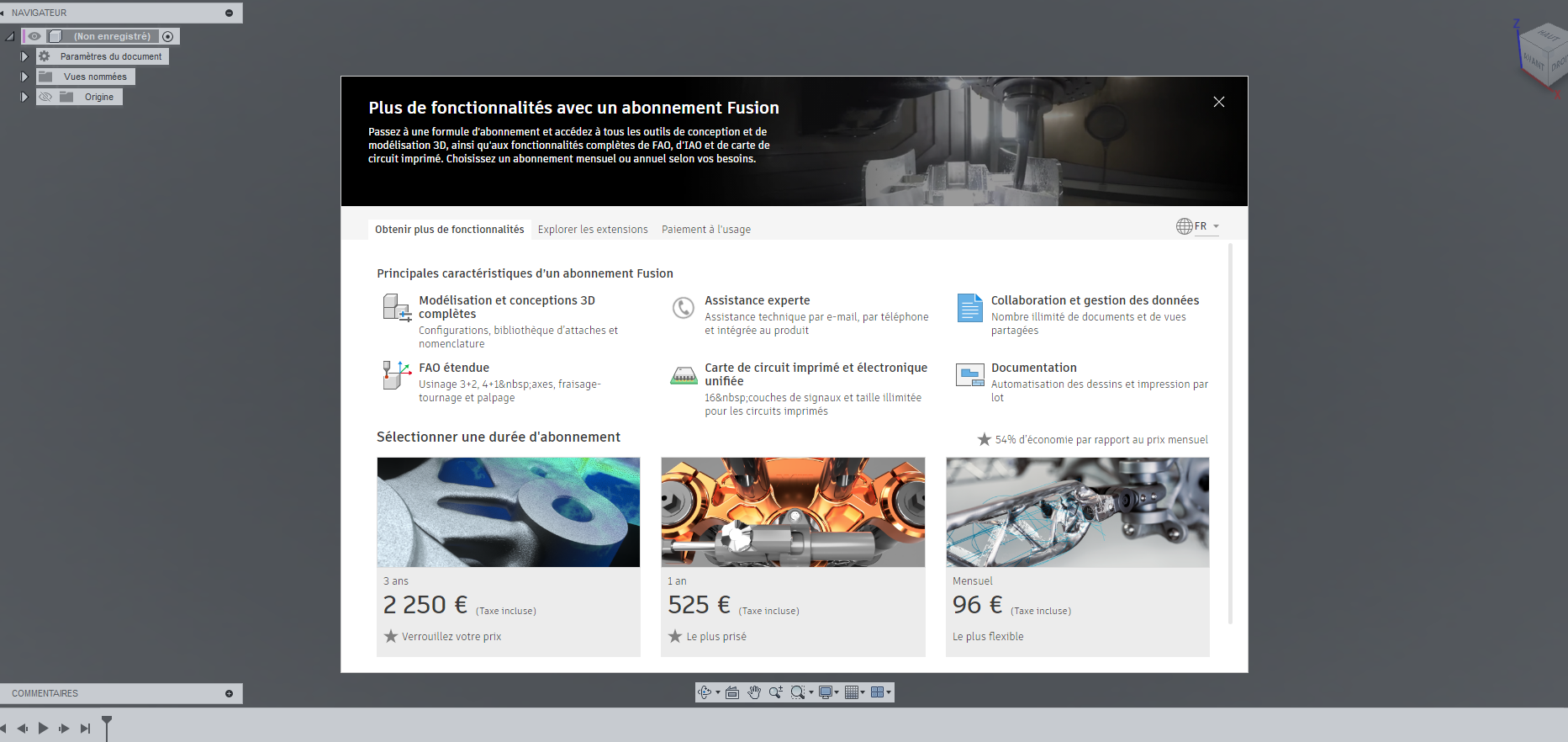Click the star beside 54% d'économie
Image resolution: width=1568 pixels, height=742 pixels.
click(x=985, y=439)
